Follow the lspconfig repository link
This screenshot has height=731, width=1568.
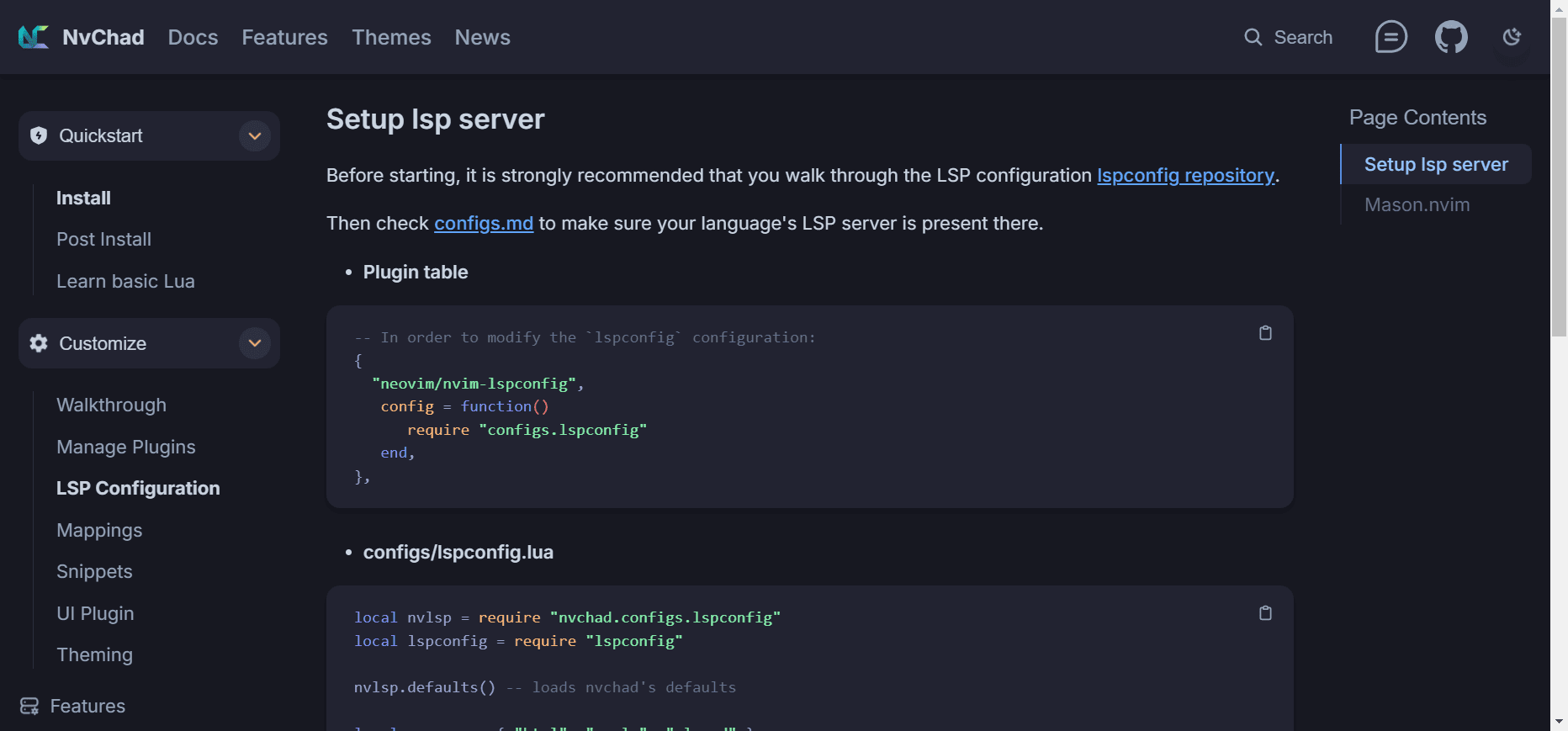click(x=1185, y=175)
